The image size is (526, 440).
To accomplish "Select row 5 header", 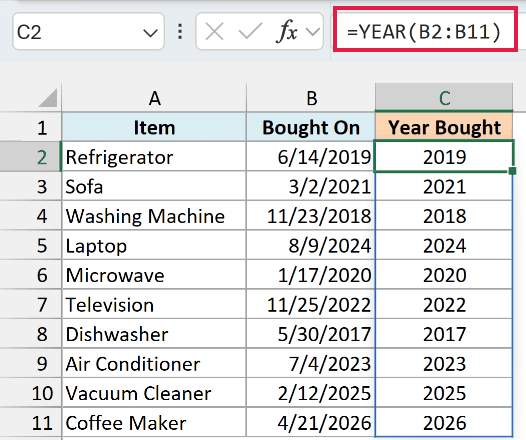I will (31, 245).
